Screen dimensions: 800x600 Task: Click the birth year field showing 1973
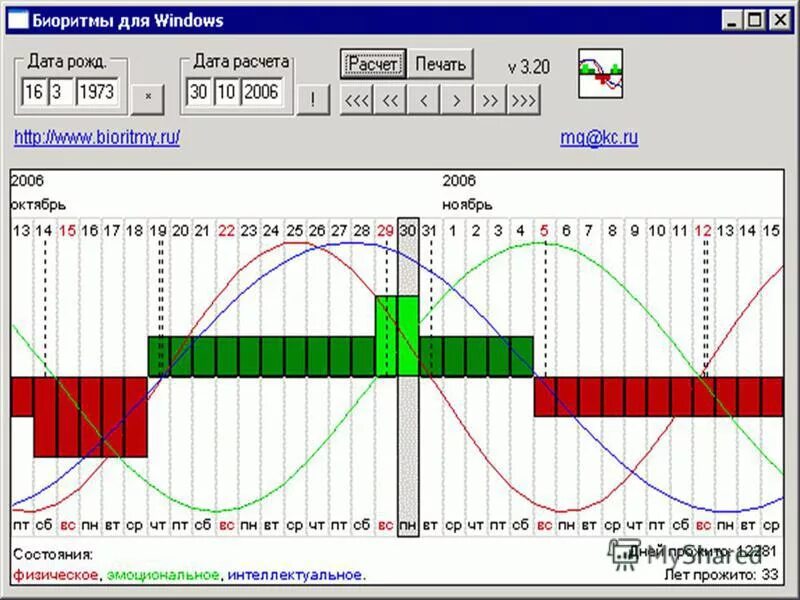pos(97,92)
